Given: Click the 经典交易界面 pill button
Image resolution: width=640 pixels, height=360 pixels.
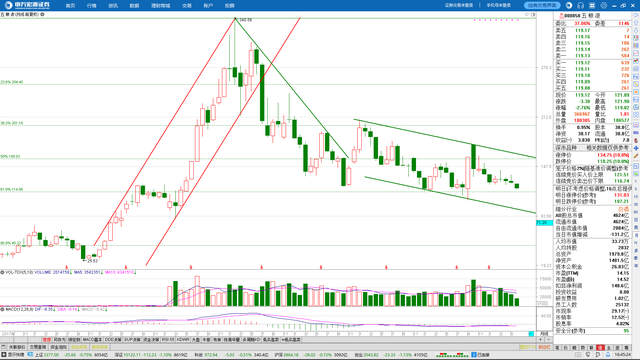Looking at the screenshot, I should (542, 5).
